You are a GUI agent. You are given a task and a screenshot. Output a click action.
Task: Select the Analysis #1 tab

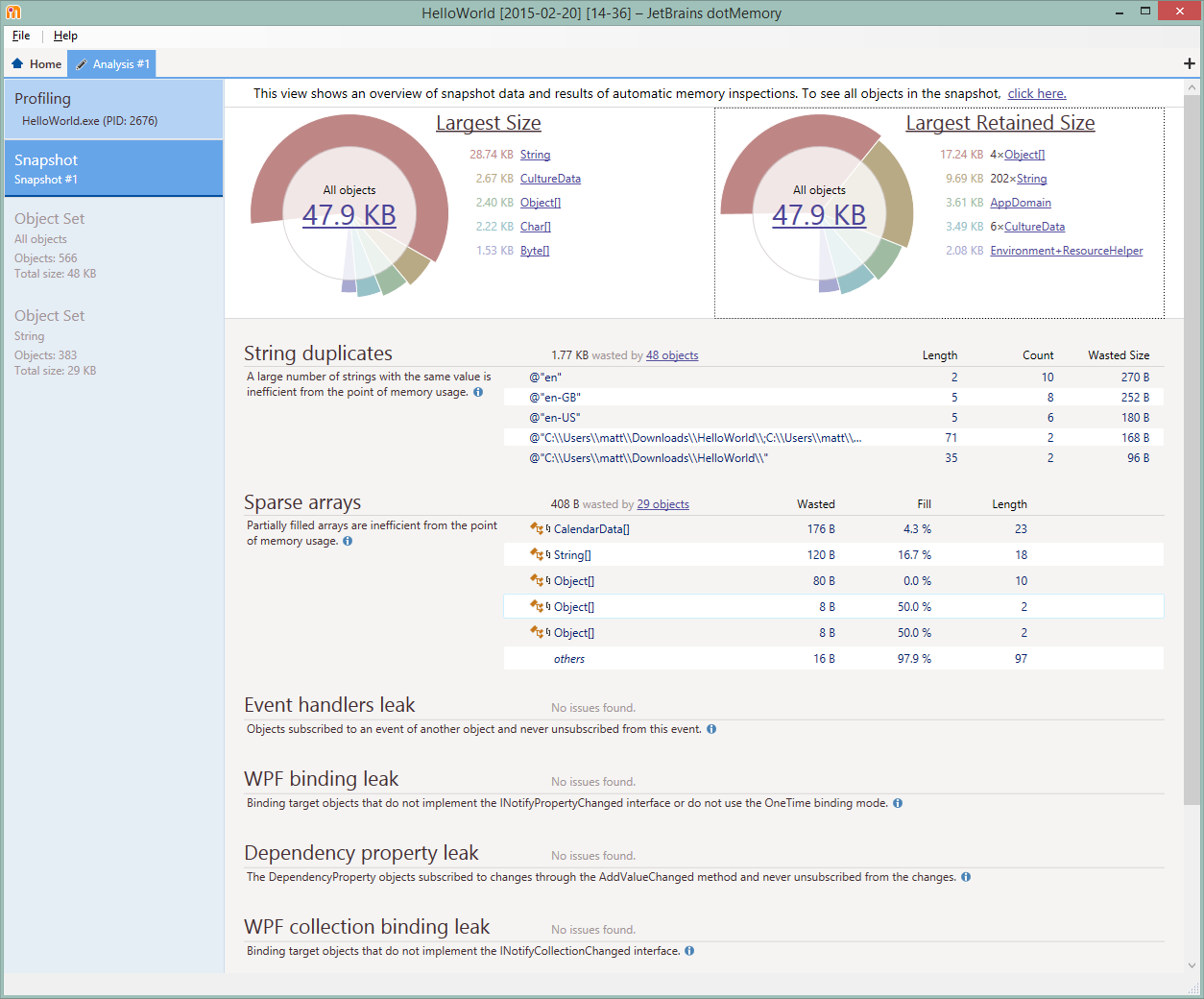pos(112,64)
